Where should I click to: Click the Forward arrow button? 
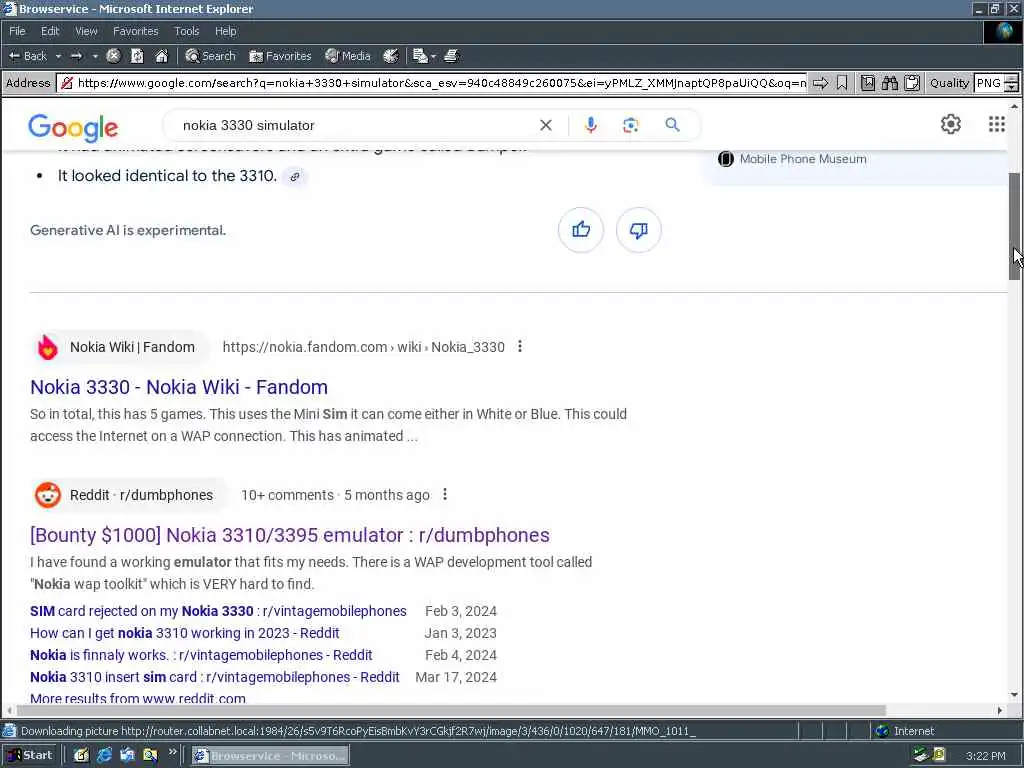click(x=76, y=56)
